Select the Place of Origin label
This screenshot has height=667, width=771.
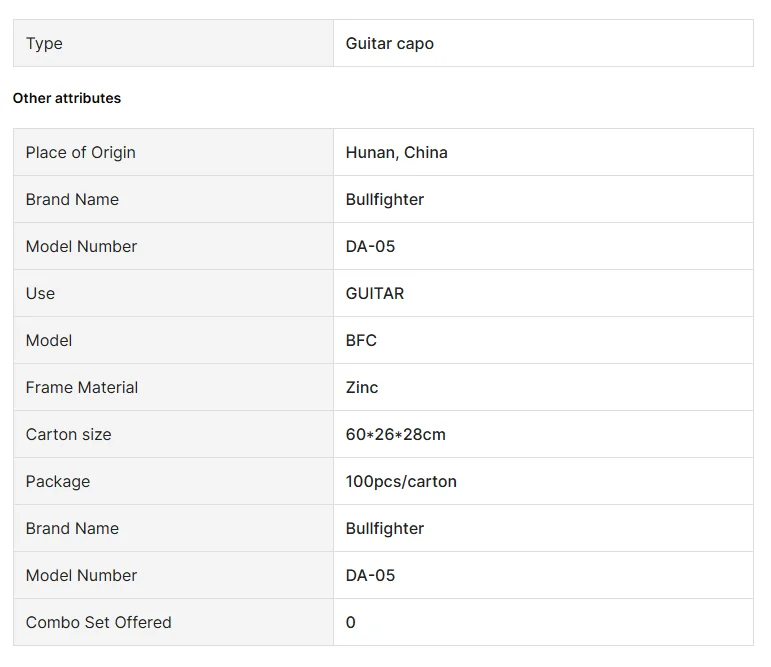(80, 153)
